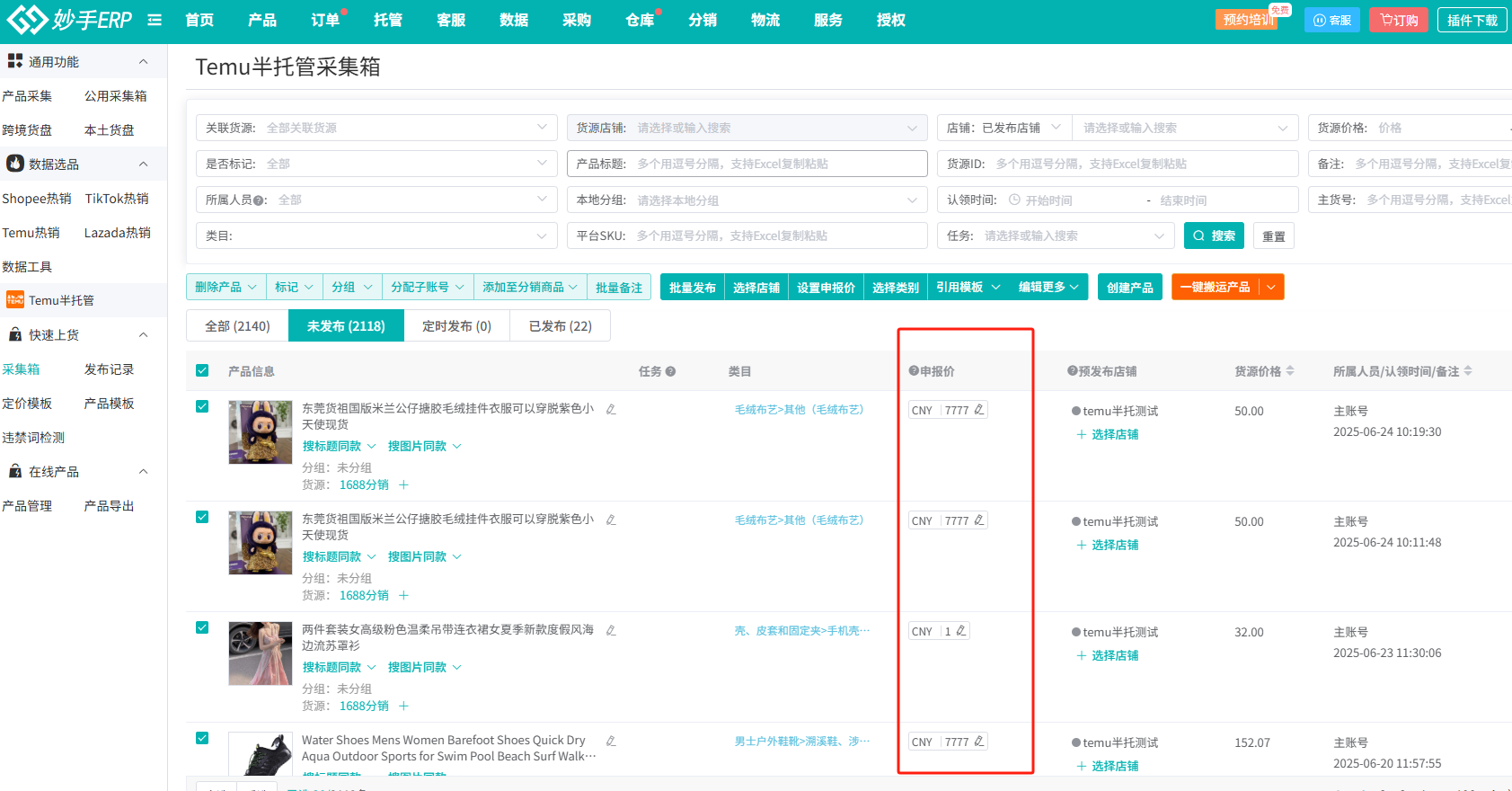Edit title of 两件套装女高级粉色 product
The image size is (1512, 791).
pyautogui.click(x=611, y=630)
